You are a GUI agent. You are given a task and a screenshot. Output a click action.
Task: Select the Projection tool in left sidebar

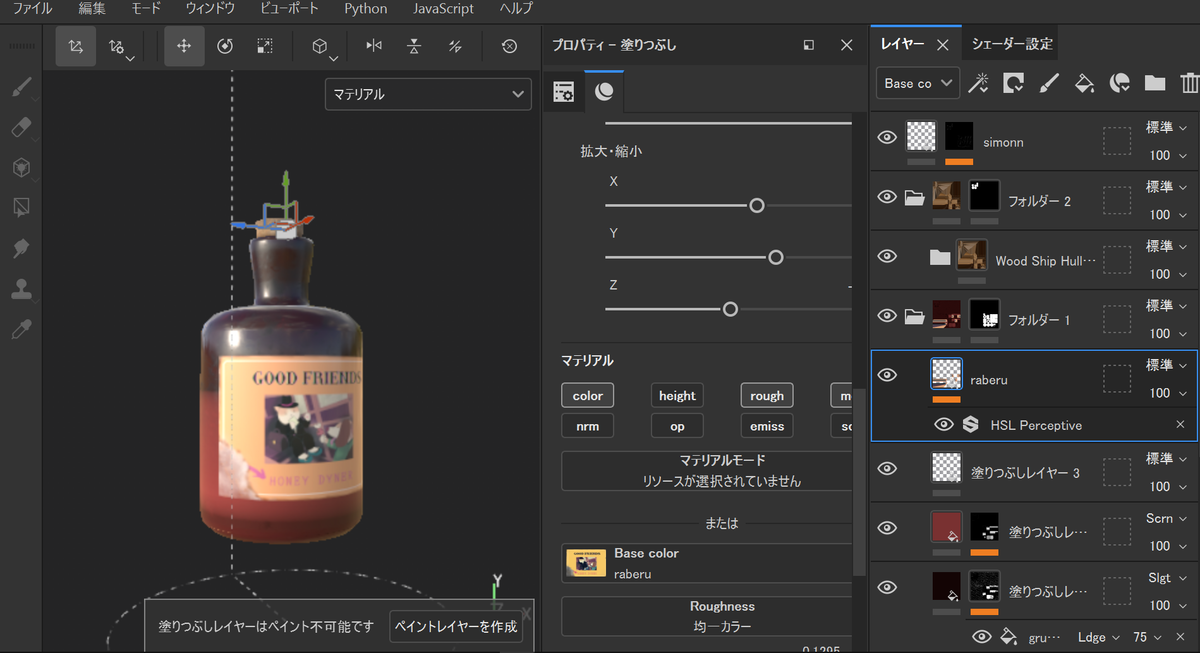click(21, 168)
